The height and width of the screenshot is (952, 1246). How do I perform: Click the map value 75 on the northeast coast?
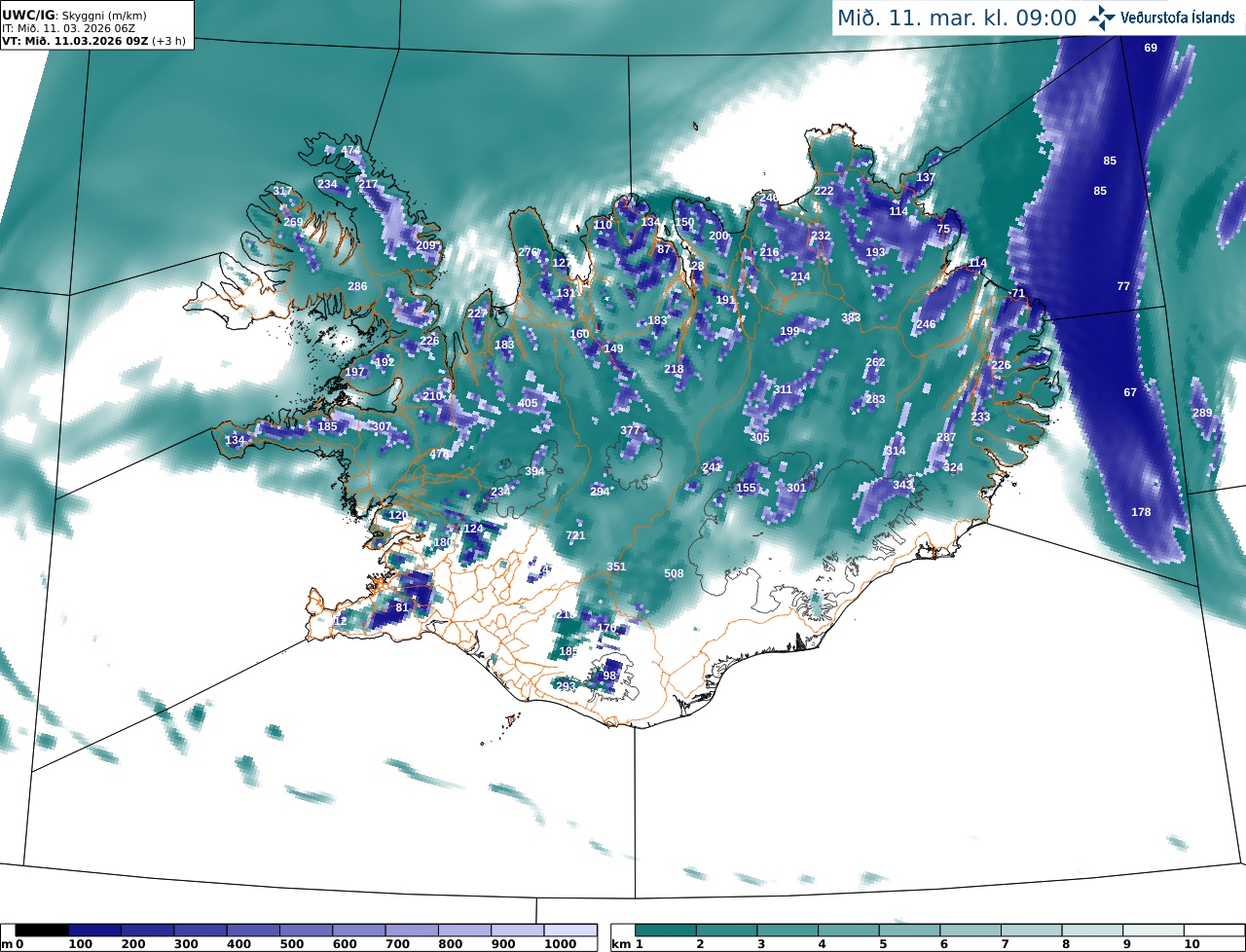tap(943, 229)
